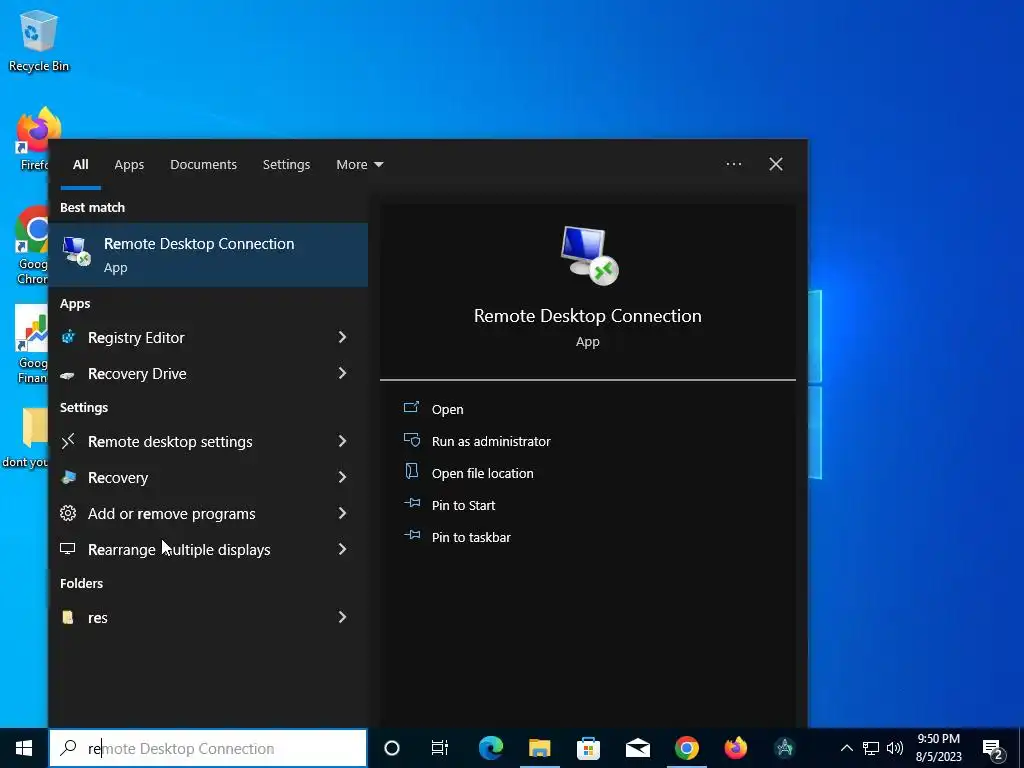Click the monitor icon beside Rearrange multiple displays
Image resolution: width=1024 pixels, height=768 pixels.
click(x=68, y=549)
